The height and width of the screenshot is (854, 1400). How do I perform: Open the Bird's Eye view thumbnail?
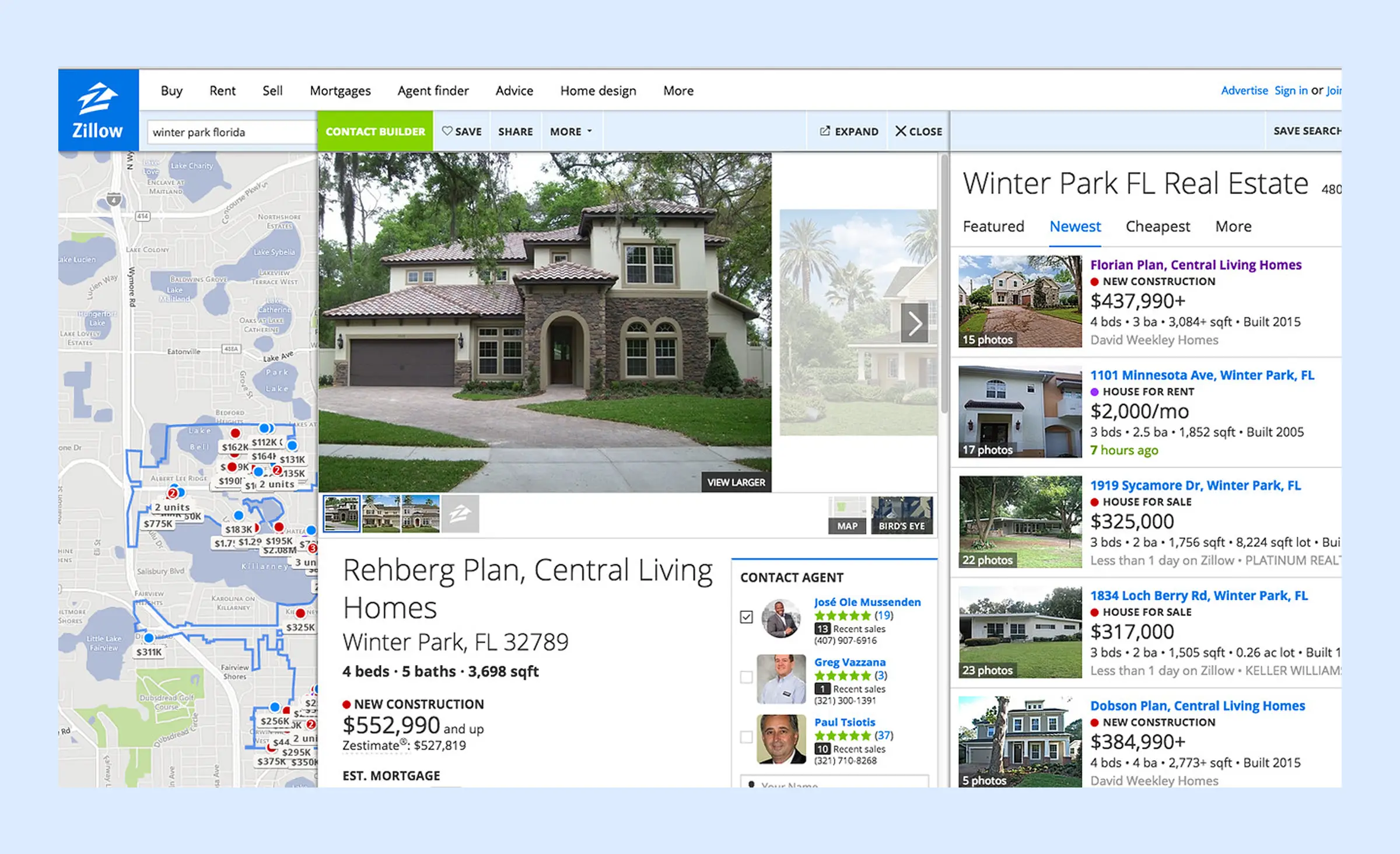tap(902, 515)
